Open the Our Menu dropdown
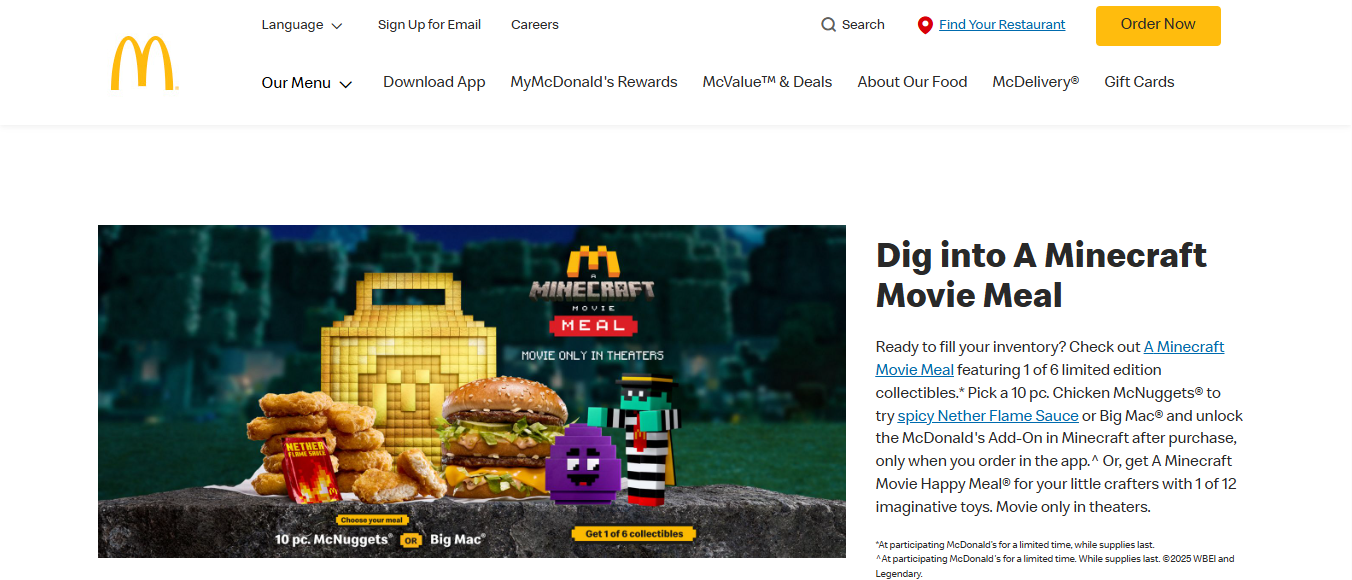 click(296, 82)
